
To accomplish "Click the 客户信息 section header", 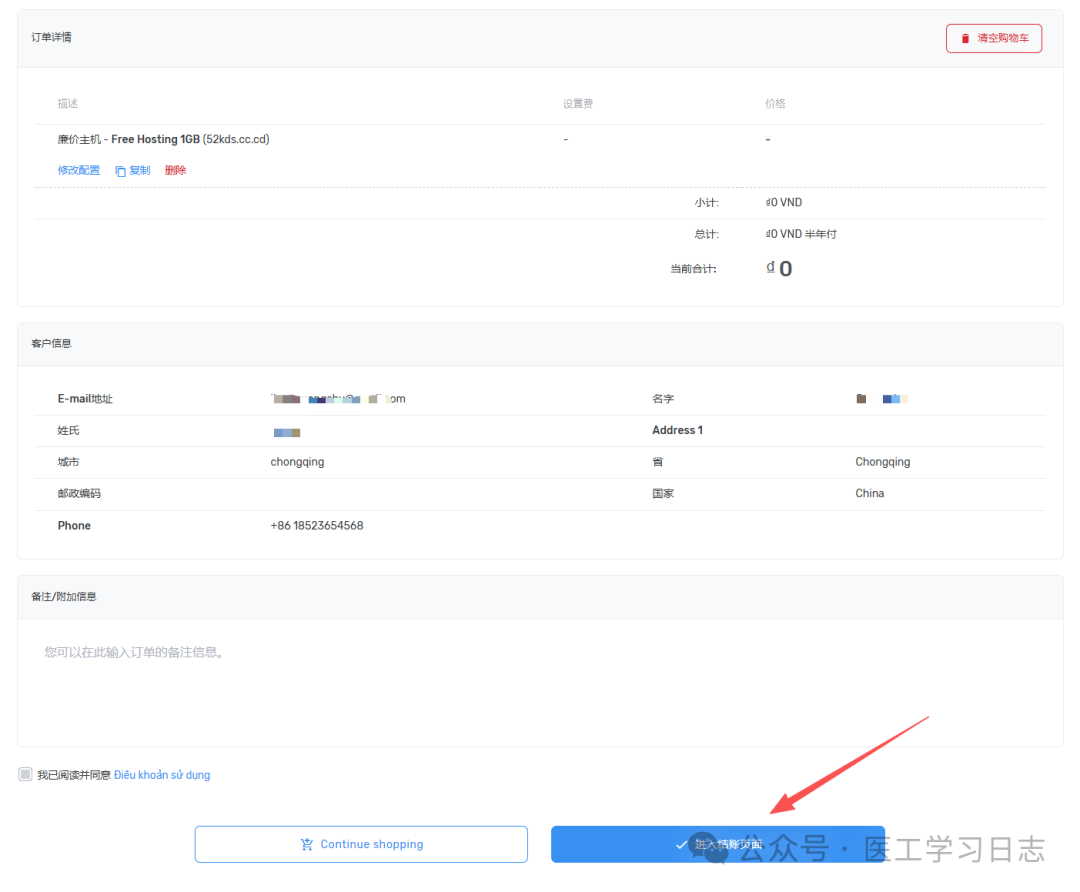I will click(x=52, y=344).
